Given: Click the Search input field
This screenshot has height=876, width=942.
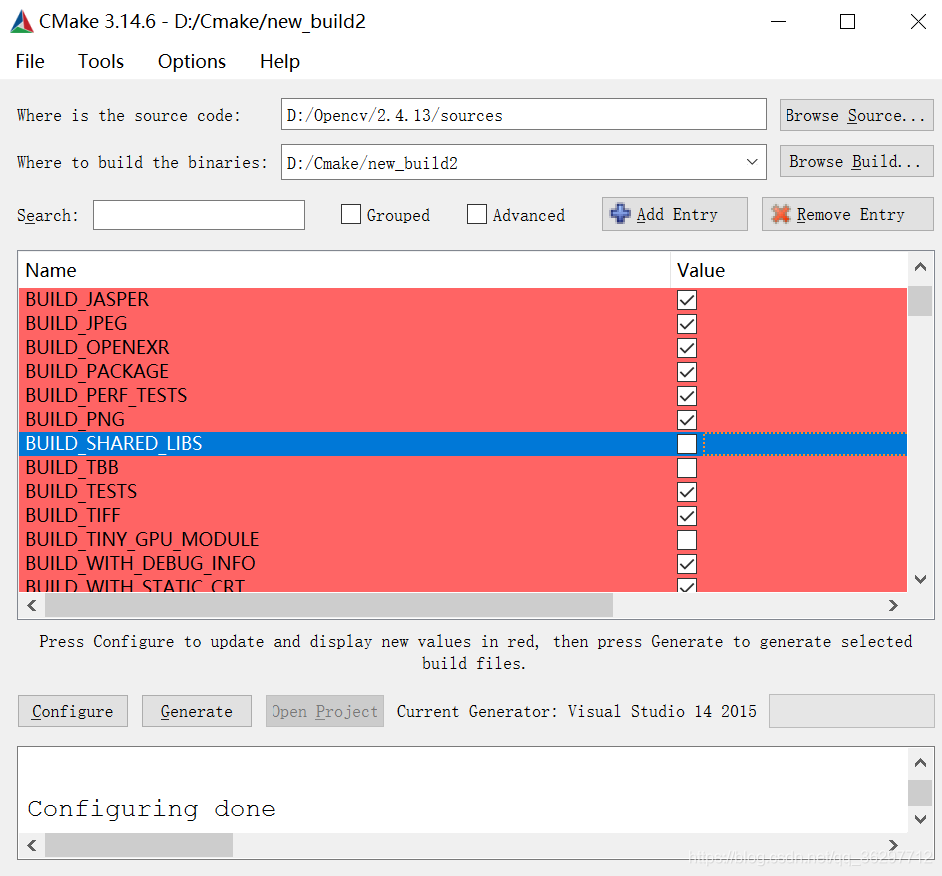Looking at the screenshot, I should pos(199,215).
